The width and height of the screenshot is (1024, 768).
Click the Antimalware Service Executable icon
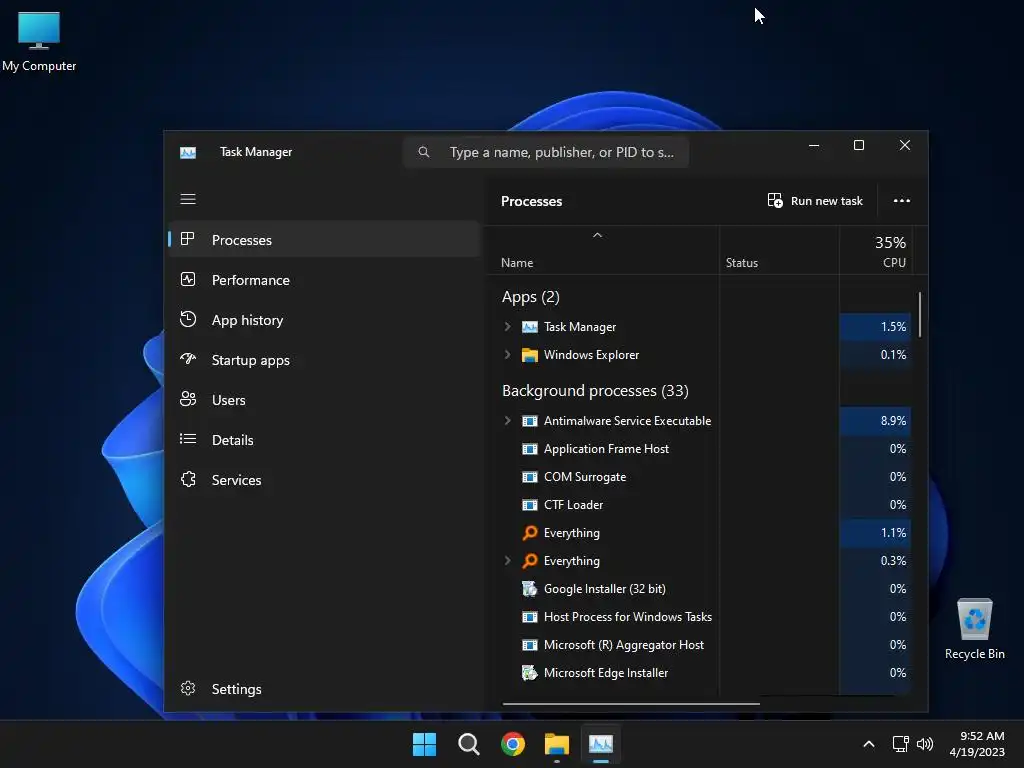tap(530, 421)
